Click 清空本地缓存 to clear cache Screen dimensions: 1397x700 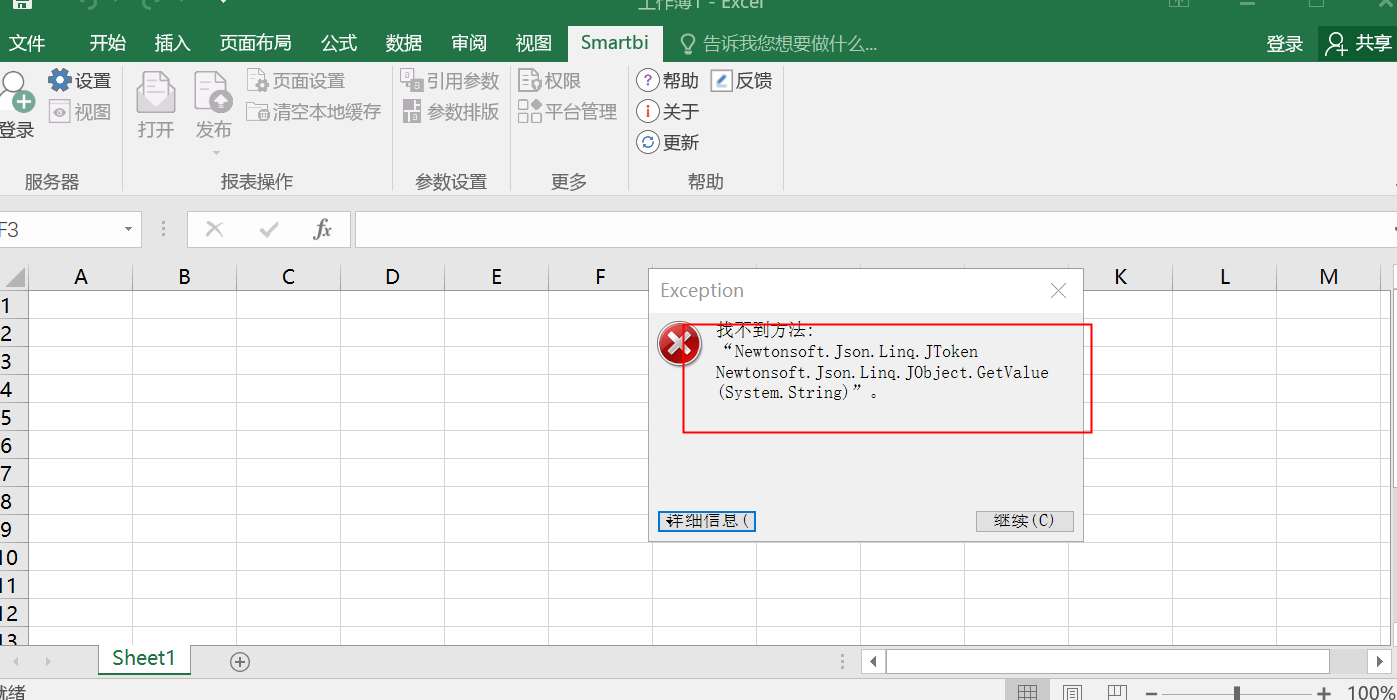click(x=314, y=112)
